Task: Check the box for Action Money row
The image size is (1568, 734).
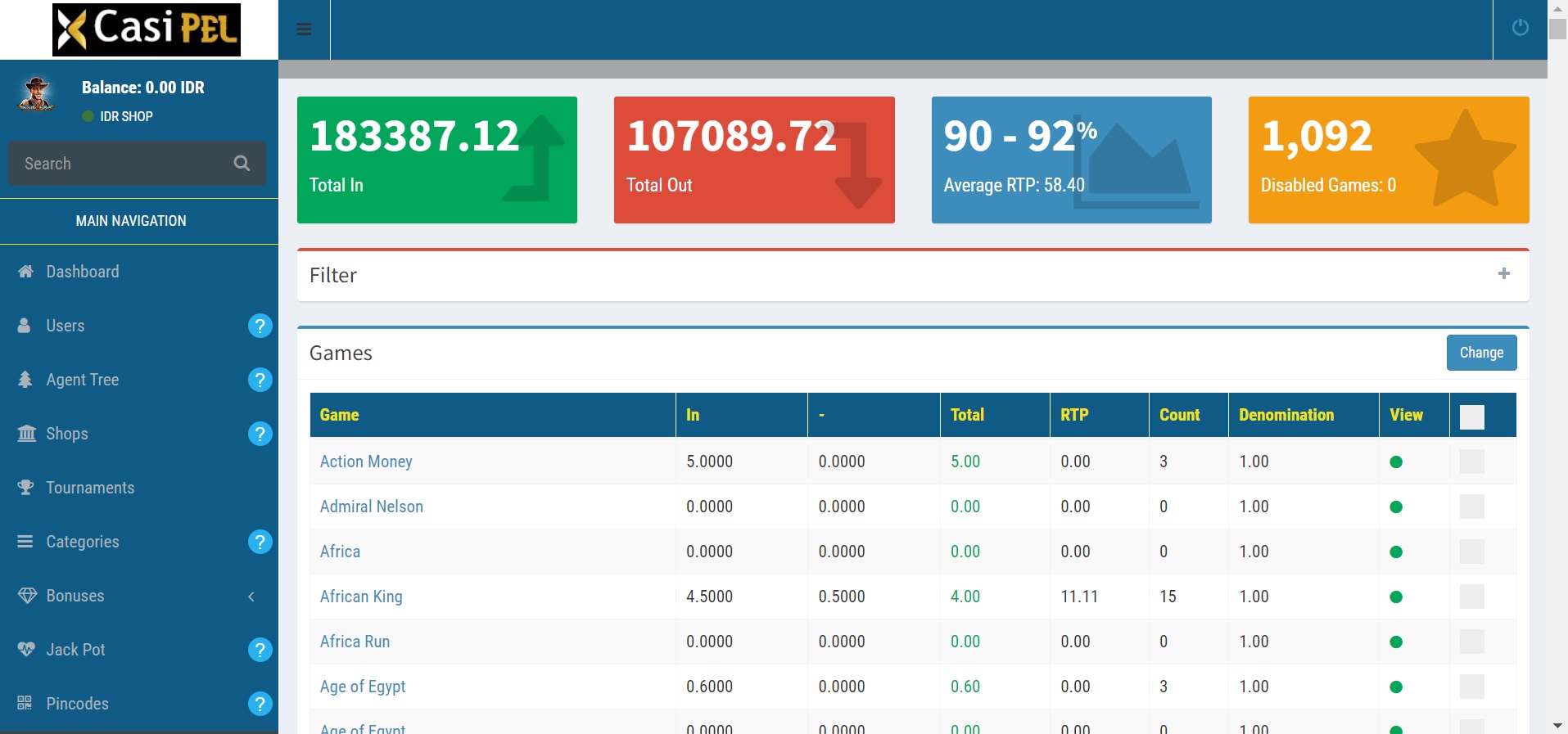Action: click(x=1471, y=462)
